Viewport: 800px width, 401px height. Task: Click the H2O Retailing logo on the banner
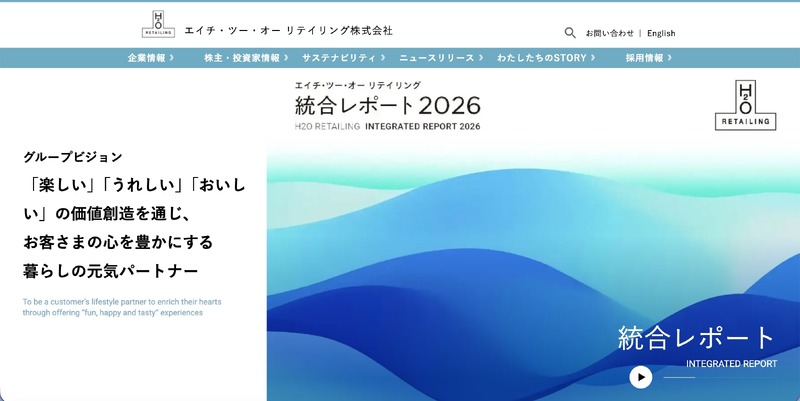745,105
